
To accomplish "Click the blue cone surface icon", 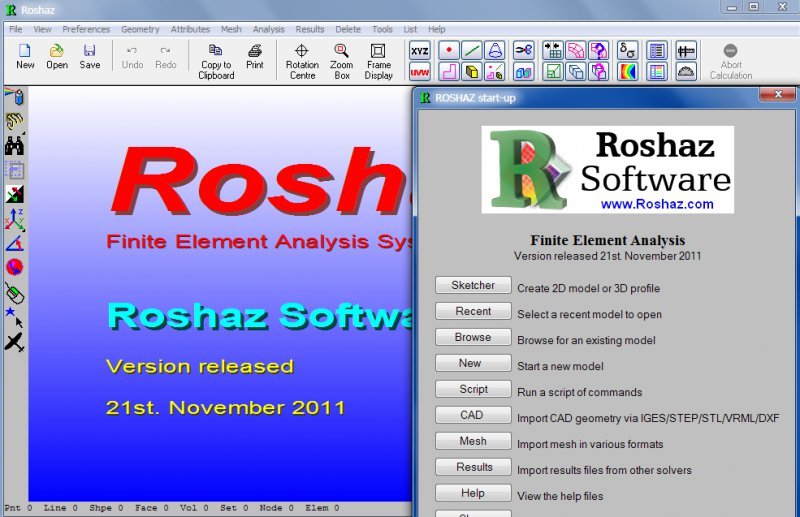I will pos(495,51).
